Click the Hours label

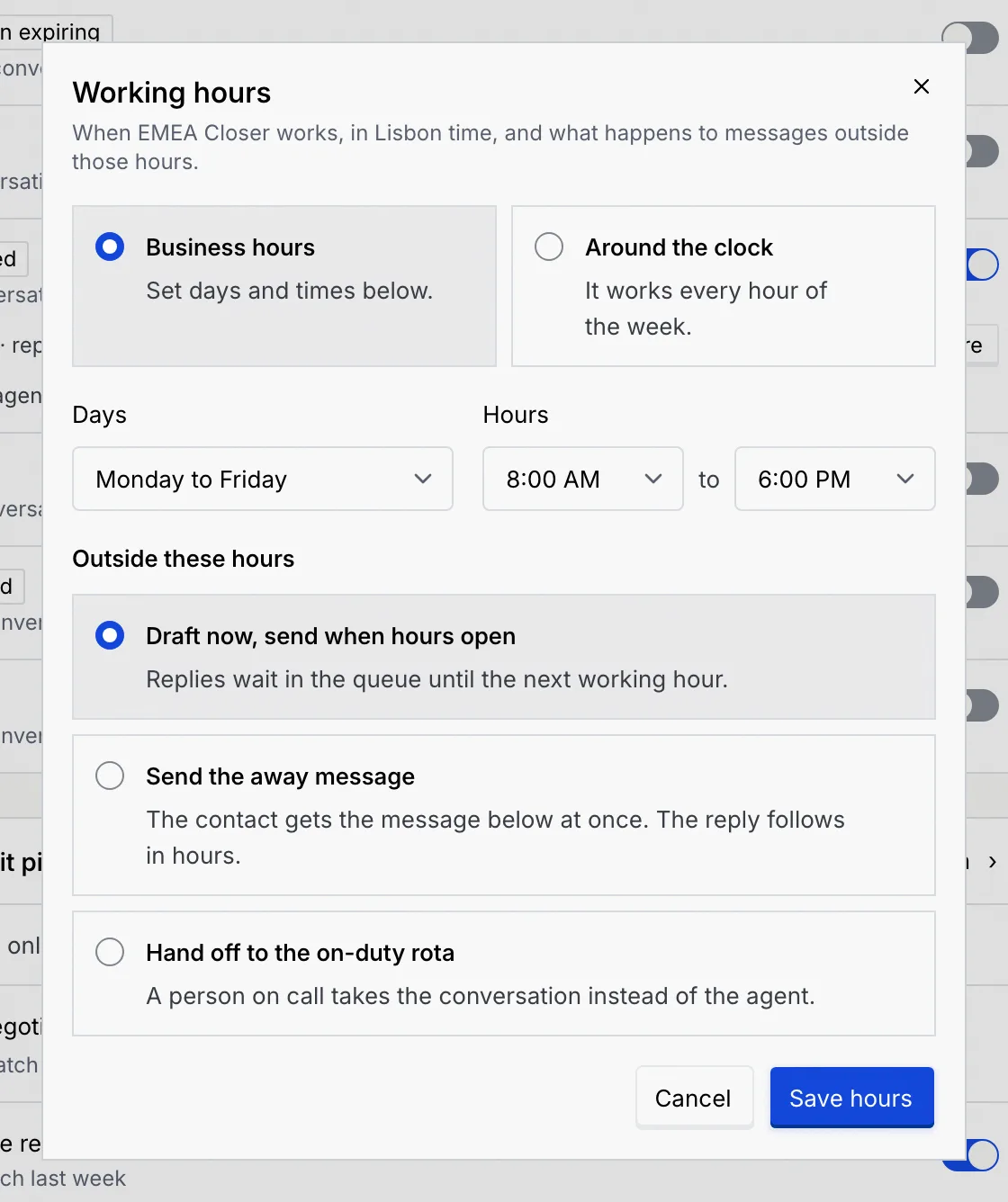tap(516, 415)
